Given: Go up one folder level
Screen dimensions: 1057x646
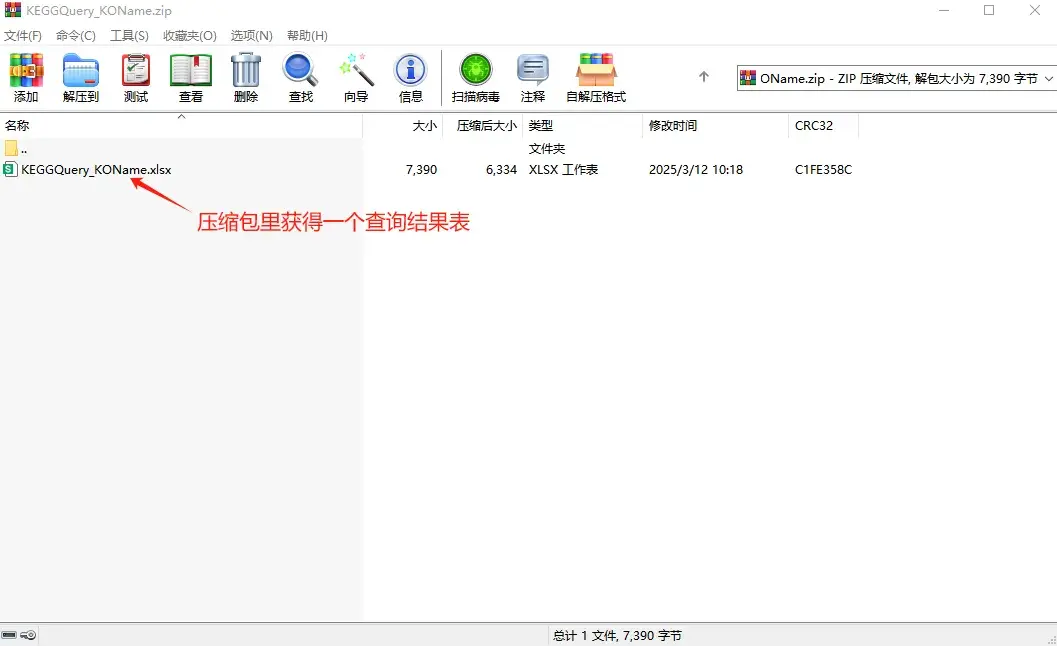Looking at the screenshot, I should point(703,75).
